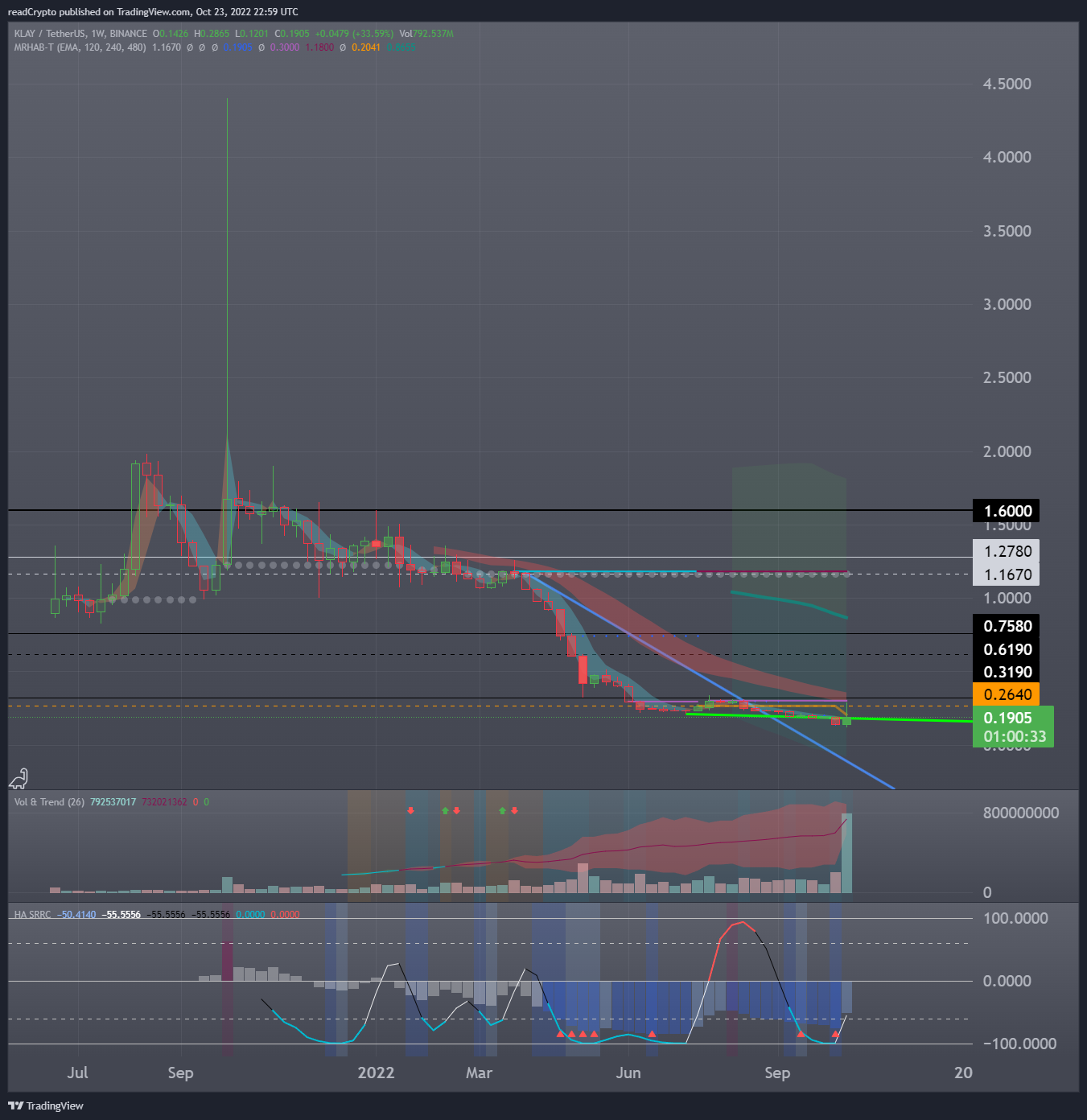Click the +0.0479 (+33.59%) change value

coord(354,34)
